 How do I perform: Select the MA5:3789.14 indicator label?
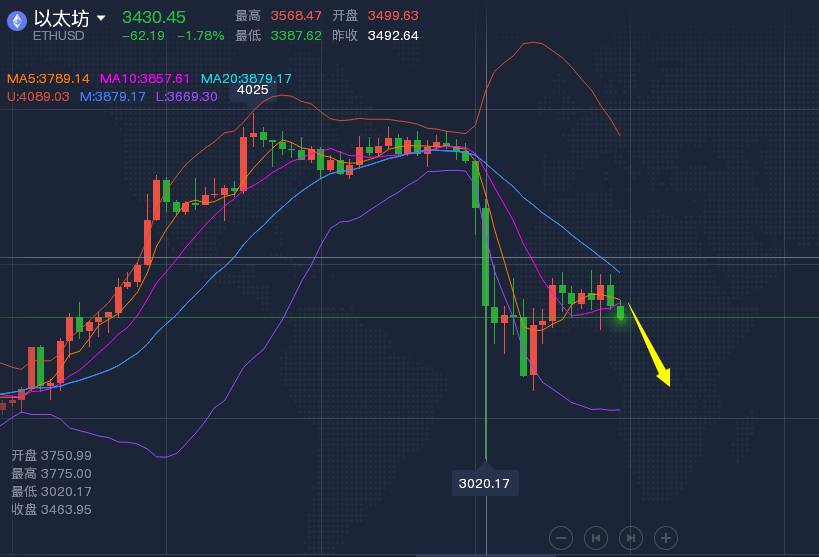tap(48, 78)
